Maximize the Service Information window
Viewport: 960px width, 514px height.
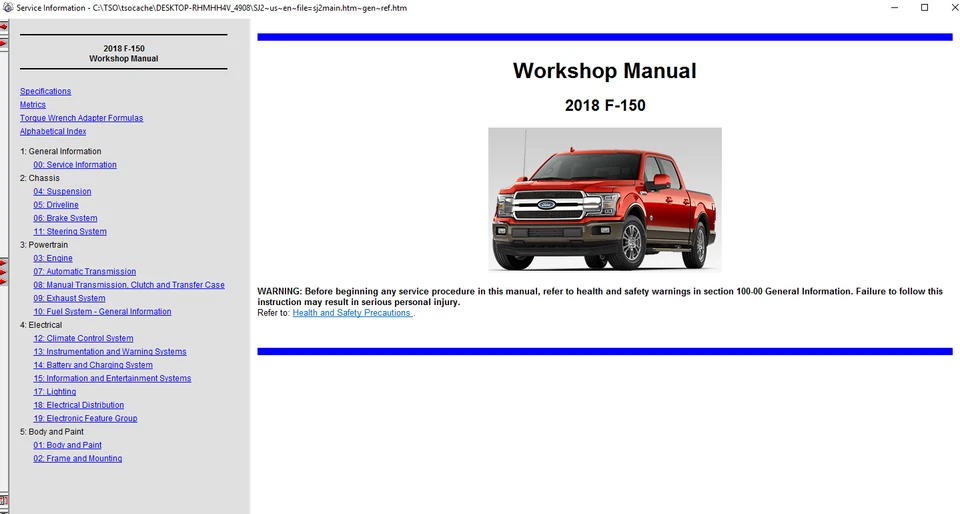924,8
